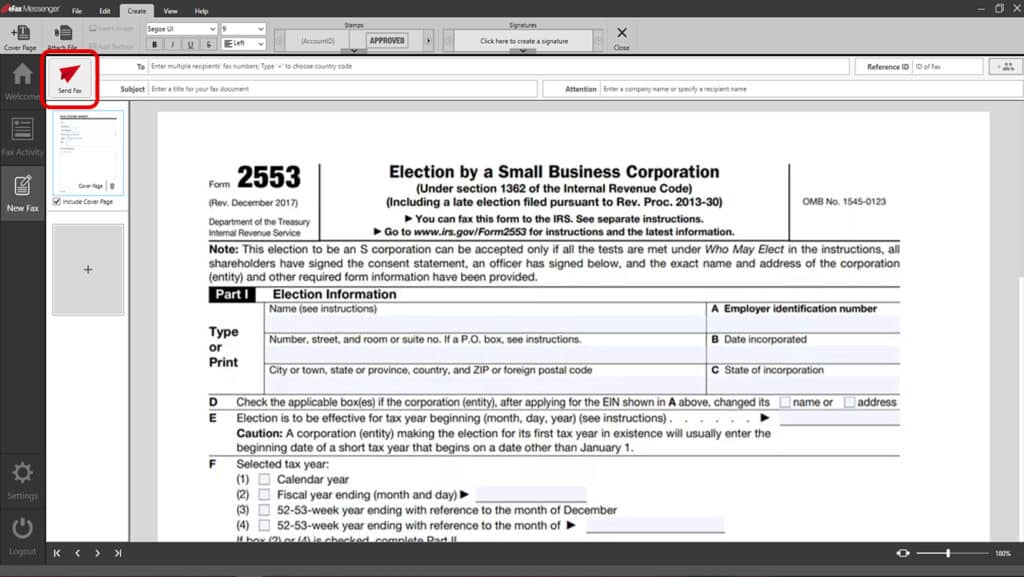Adjust the zoom slider at bottom right
The width and height of the screenshot is (1024, 577).
pos(947,553)
